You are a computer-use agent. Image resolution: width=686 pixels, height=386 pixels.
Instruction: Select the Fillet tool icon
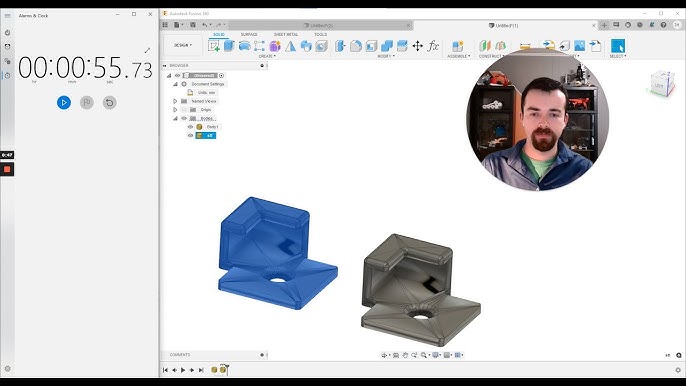pos(356,46)
